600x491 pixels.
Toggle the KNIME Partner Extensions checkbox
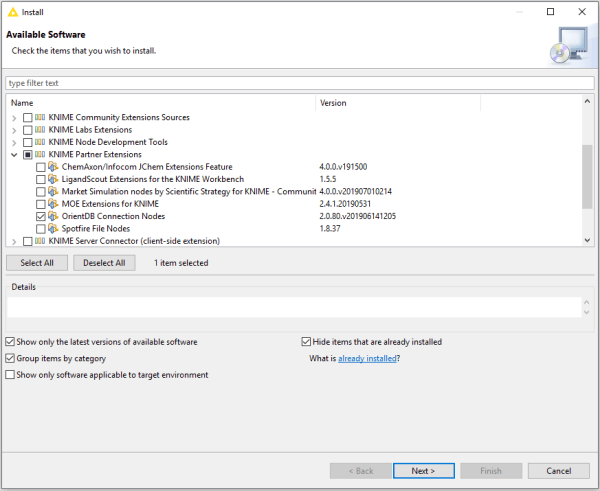tap(28, 155)
